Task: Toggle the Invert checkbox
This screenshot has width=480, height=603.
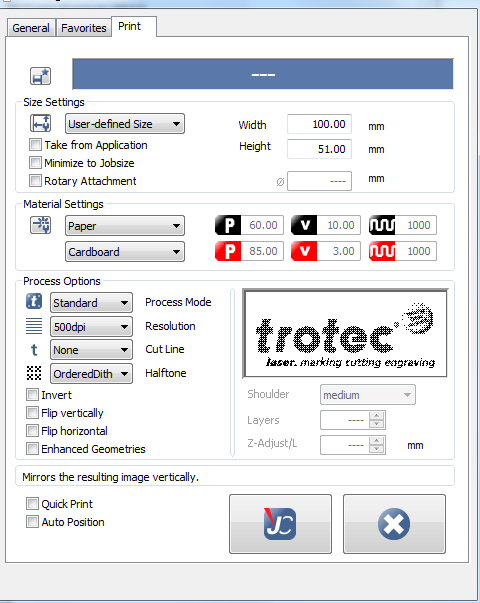Action: click(x=32, y=395)
